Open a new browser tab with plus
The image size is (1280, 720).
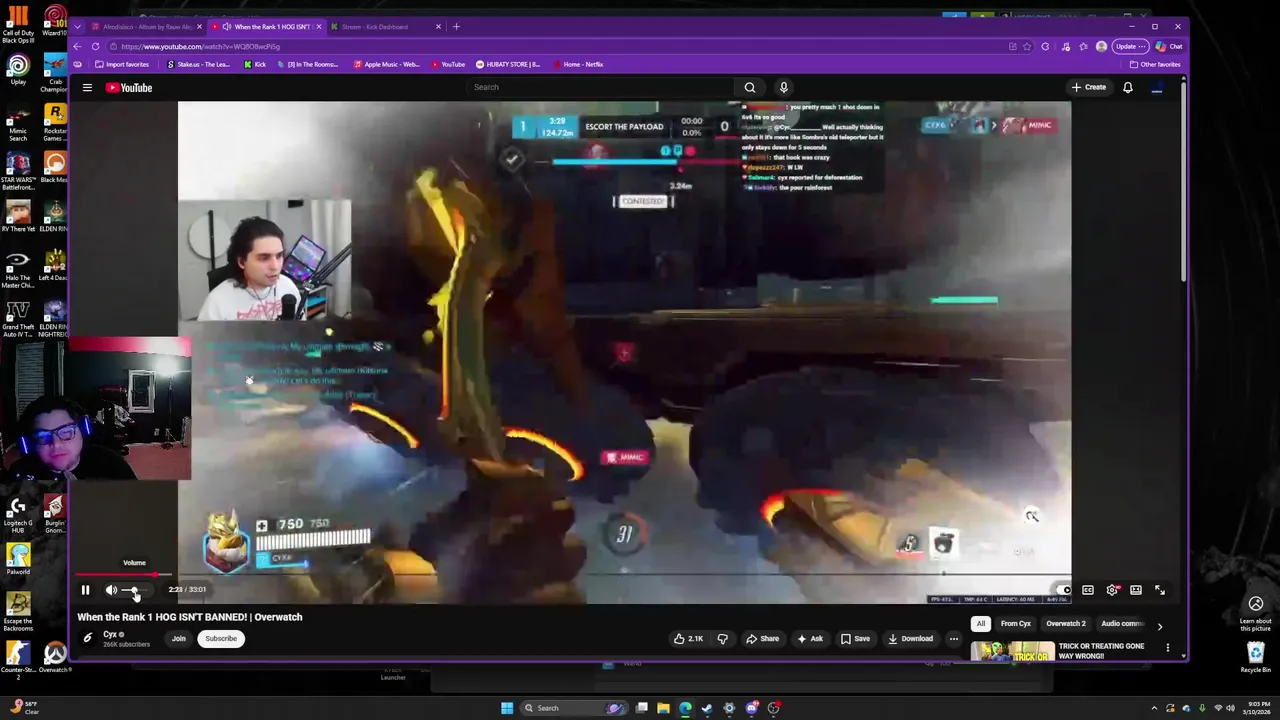456,27
